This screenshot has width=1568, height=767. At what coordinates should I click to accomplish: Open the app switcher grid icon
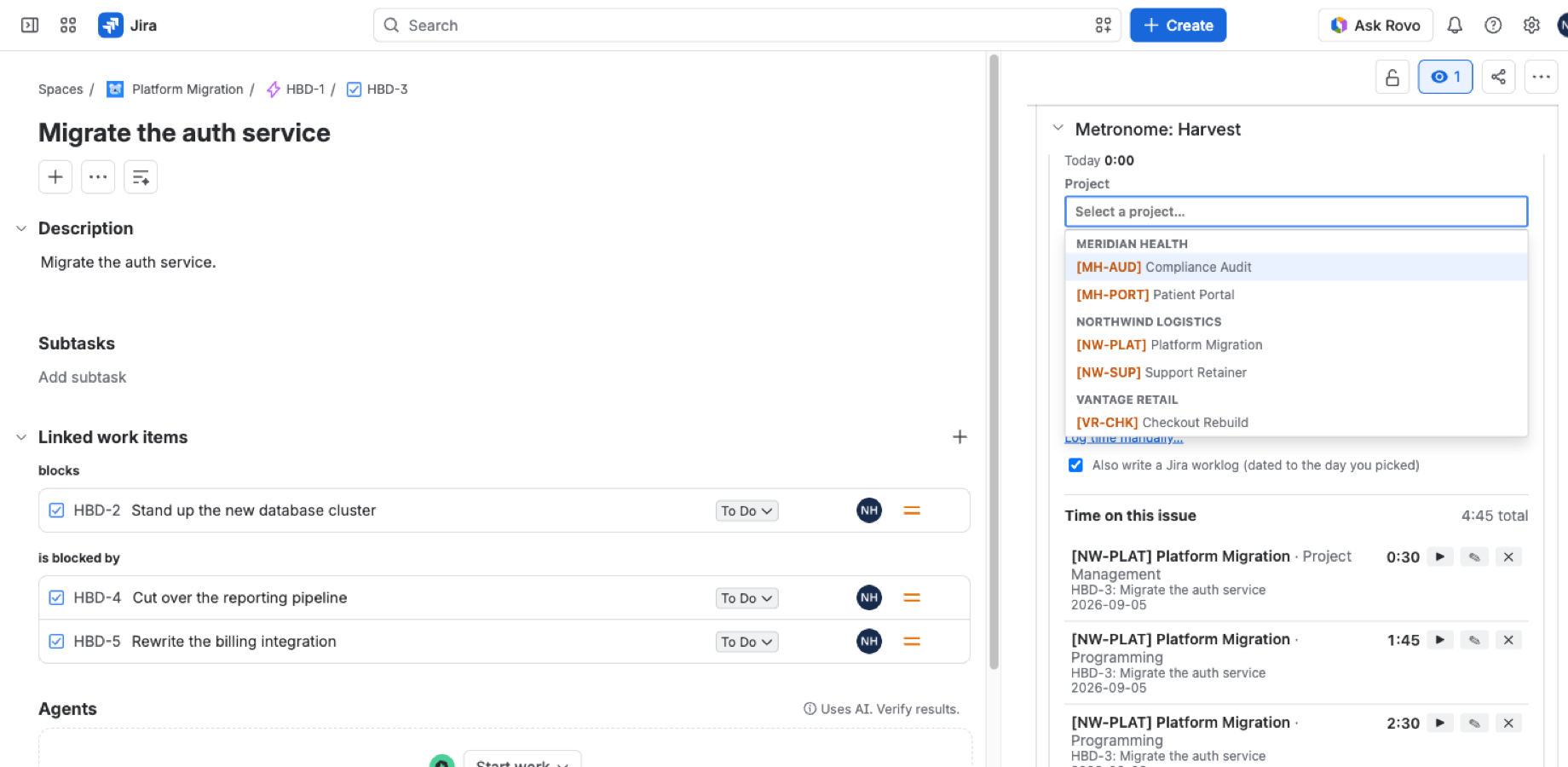point(68,26)
